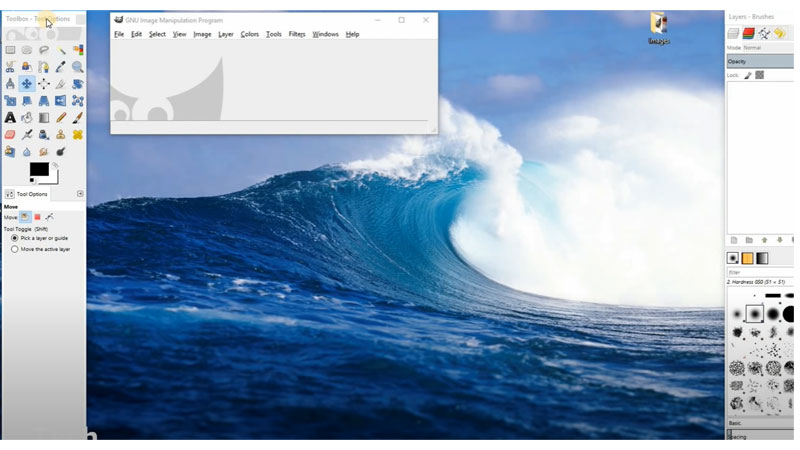Select the Perspective Clone tool
The image size is (800, 450).
click(x=10, y=152)
